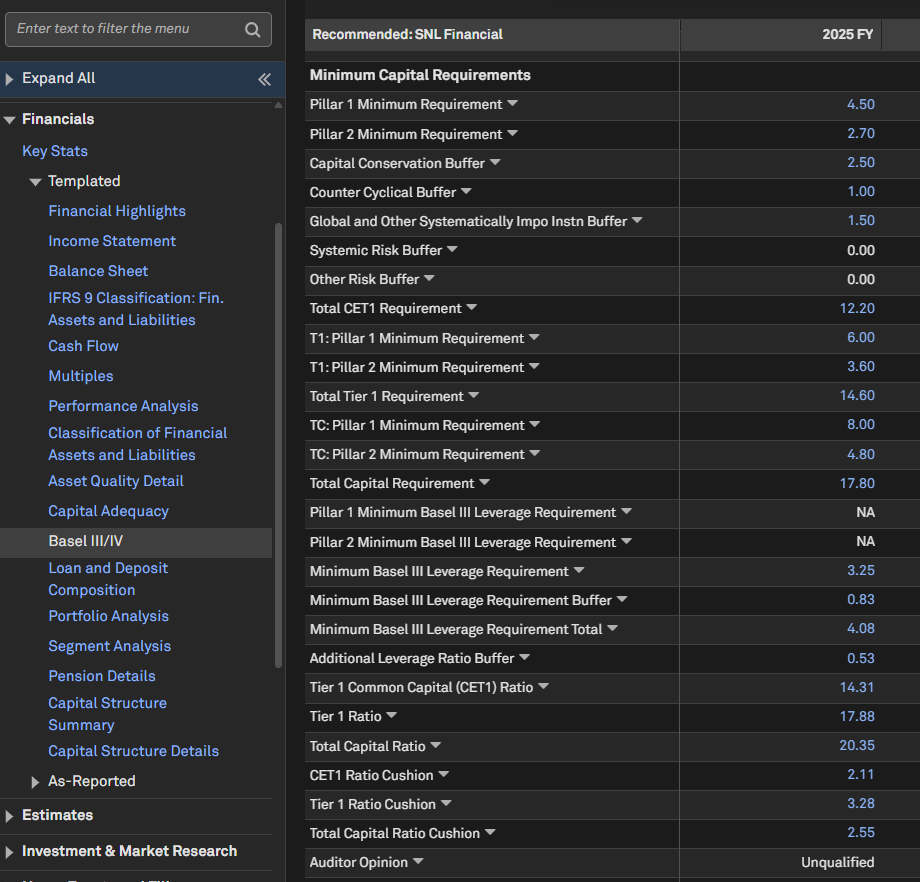Click the 14.31 CET1 Ratio value
Image resolution: width=920 pixels, height=882 pixels.
tap(857, 687)
